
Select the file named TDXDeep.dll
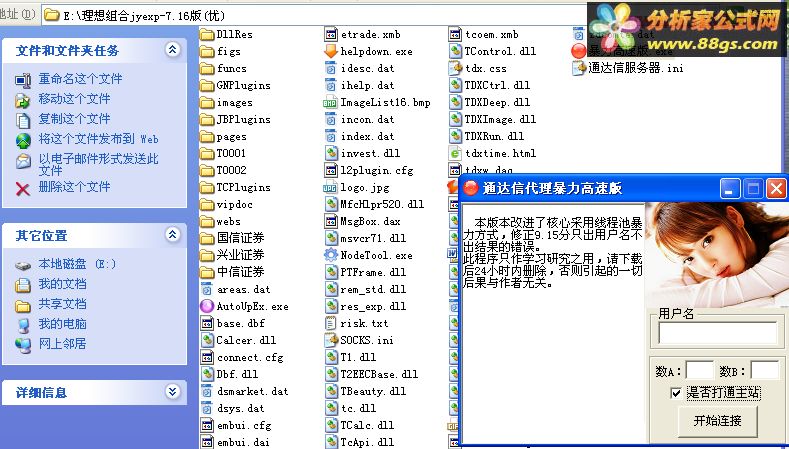pos(497,102)
